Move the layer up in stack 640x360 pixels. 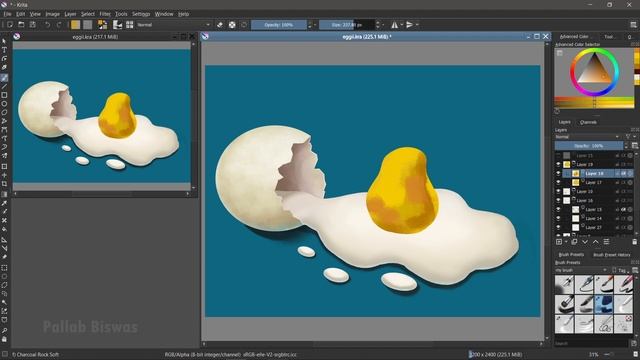tap(596, 242)
